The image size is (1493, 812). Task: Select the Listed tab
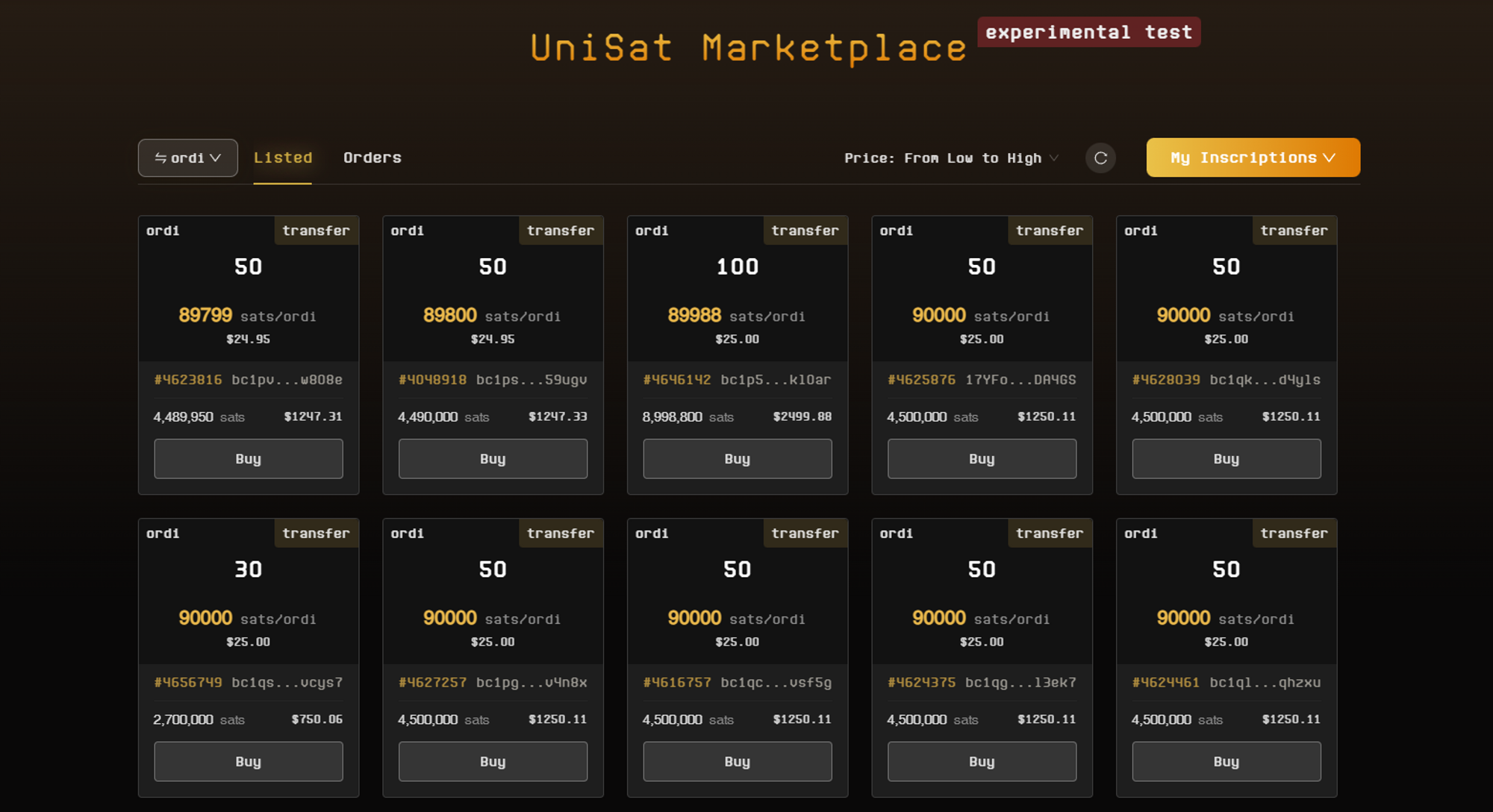282,157
